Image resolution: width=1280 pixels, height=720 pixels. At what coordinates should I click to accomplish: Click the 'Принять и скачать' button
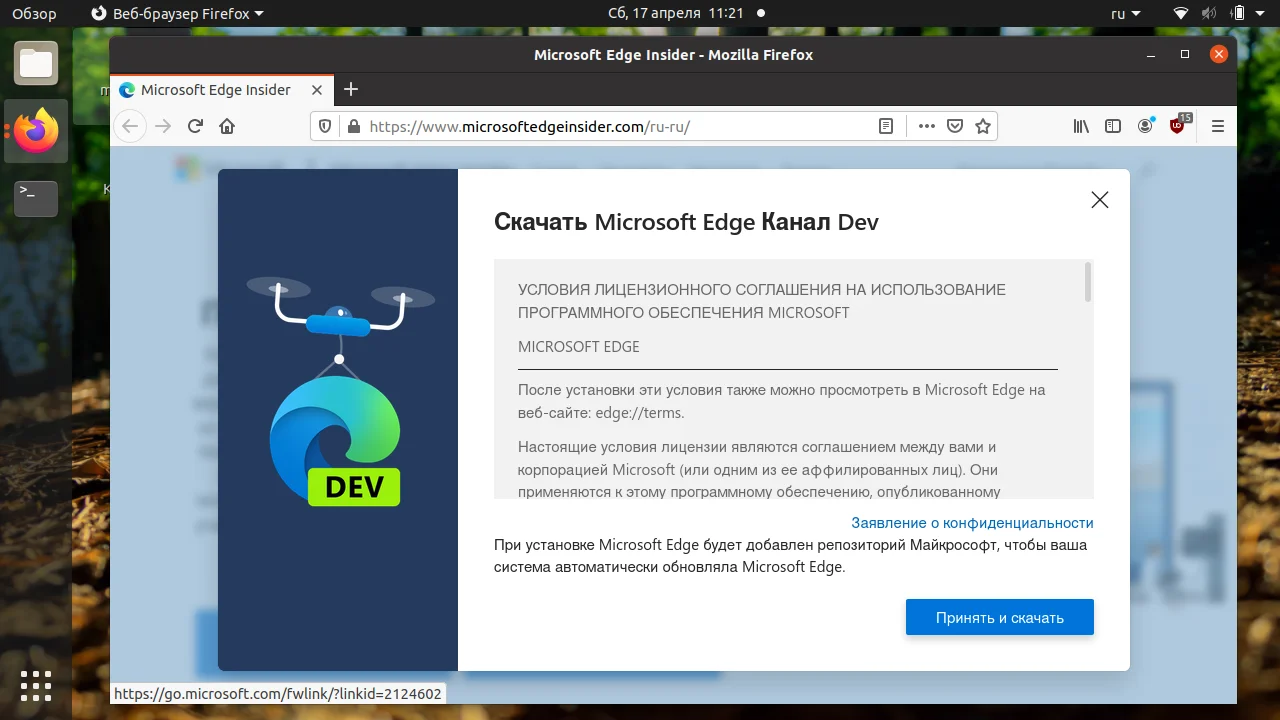pyautogui.click(x=999, y=617)
